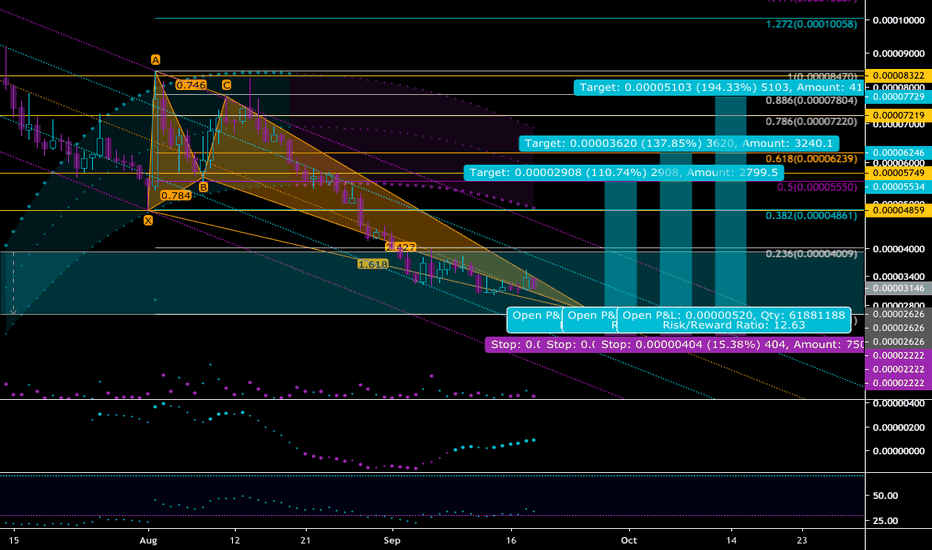The height and width of the screenshot is (550, 932).
Task: Click the Stop 0.00000404 (15.38%) label
Action: coord(732,345)
